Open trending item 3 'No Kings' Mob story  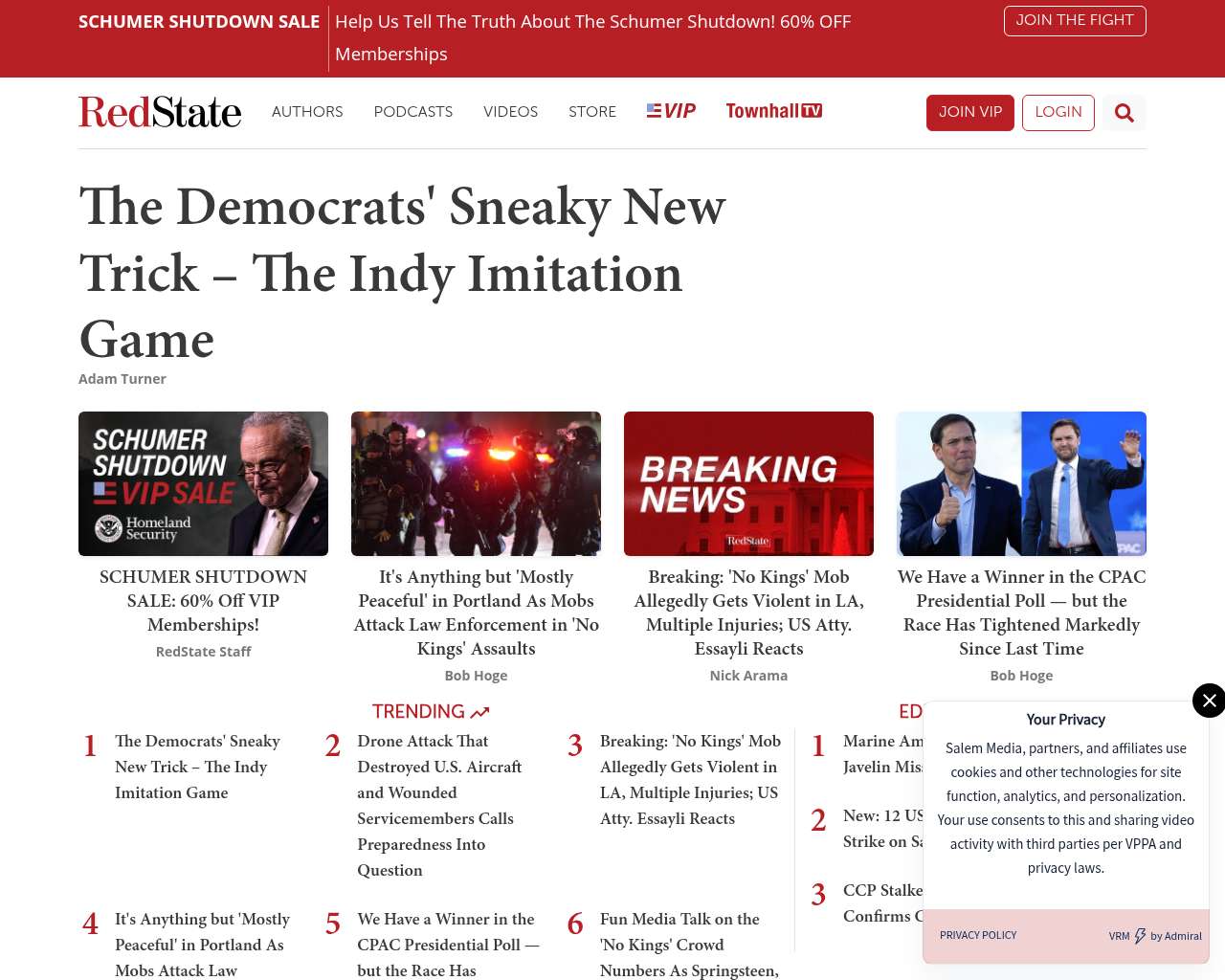[690, 780]
